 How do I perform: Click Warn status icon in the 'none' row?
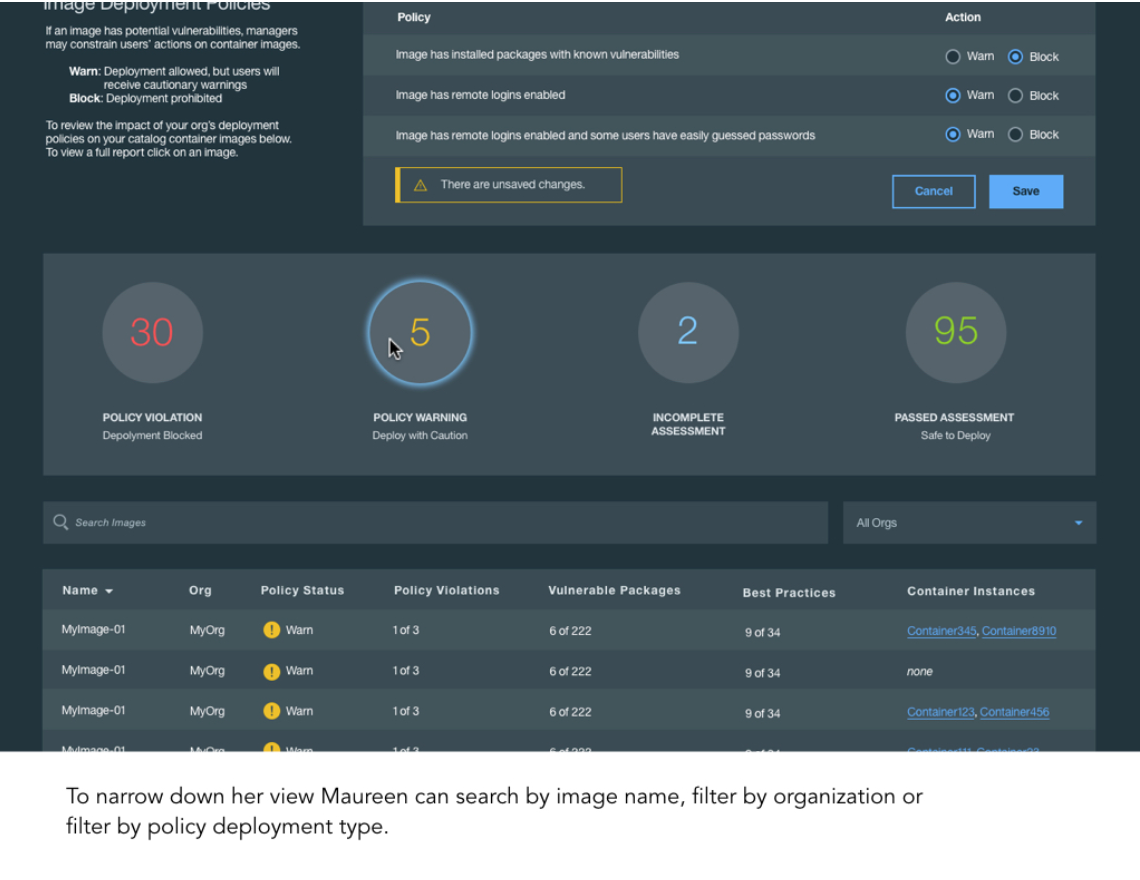tap(271, 671)
